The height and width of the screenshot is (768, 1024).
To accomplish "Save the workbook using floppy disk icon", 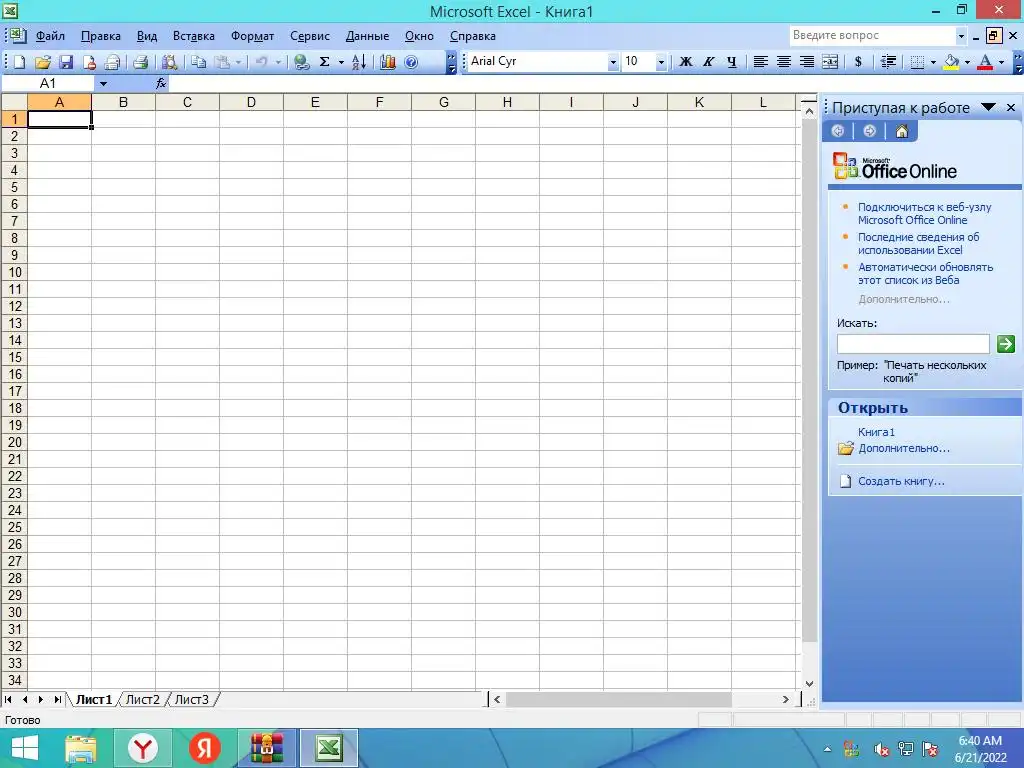I will [x=66, y=62].
